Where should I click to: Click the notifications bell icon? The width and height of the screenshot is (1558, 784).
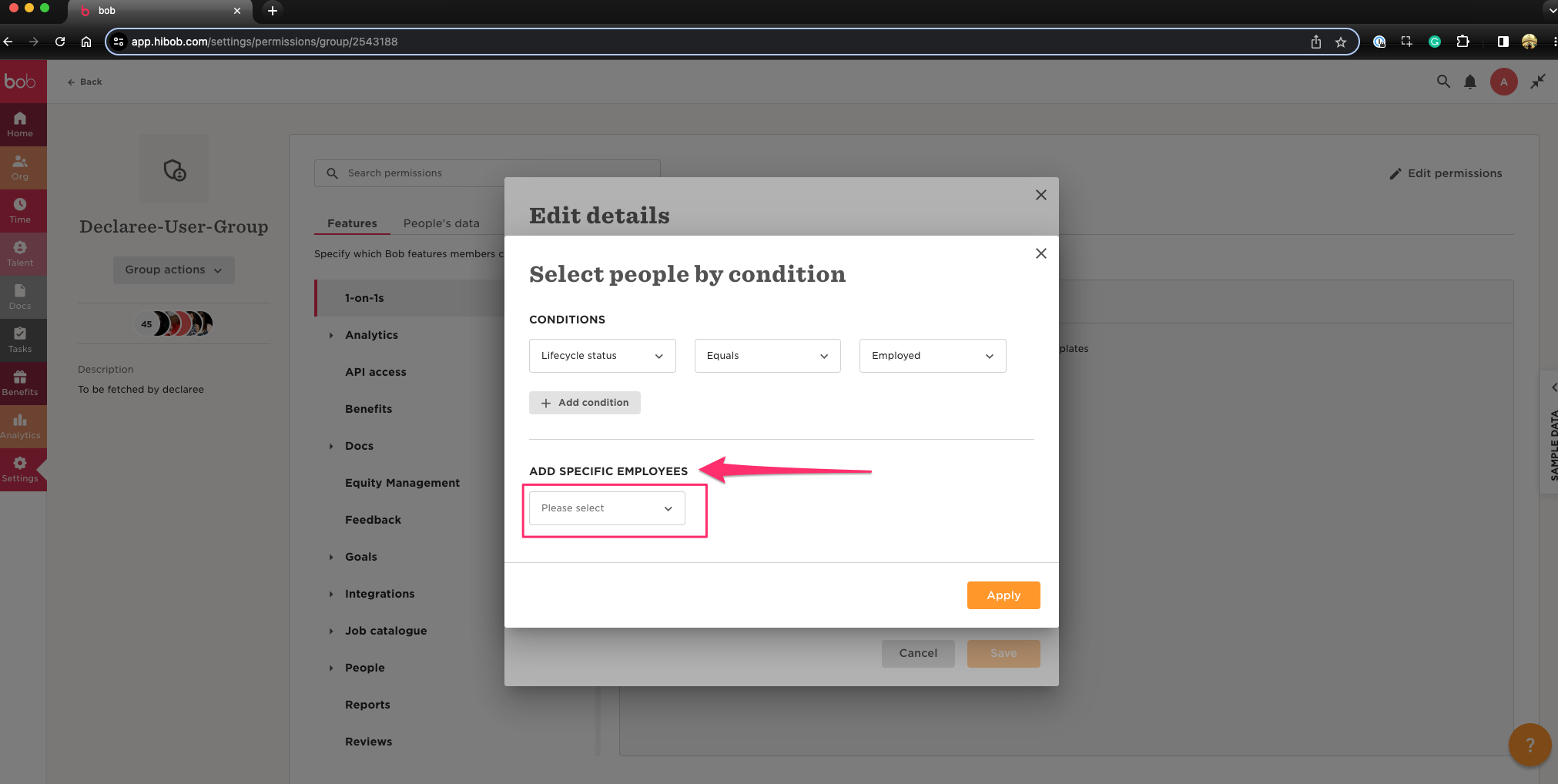[1470, 82]
